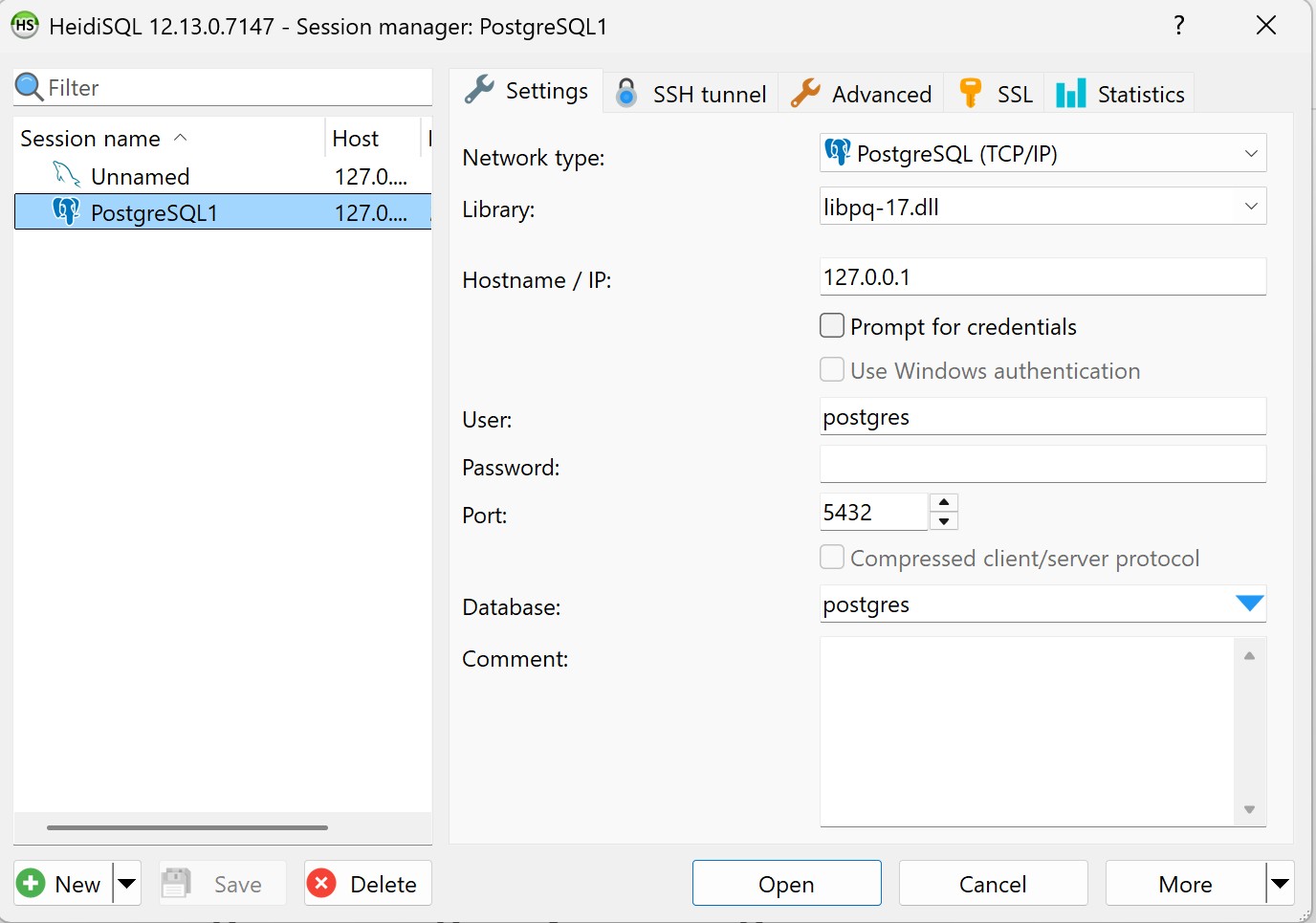Enable Prompt for credentials
This screenshot has width=1316, height=923.
tap(832, 325)
